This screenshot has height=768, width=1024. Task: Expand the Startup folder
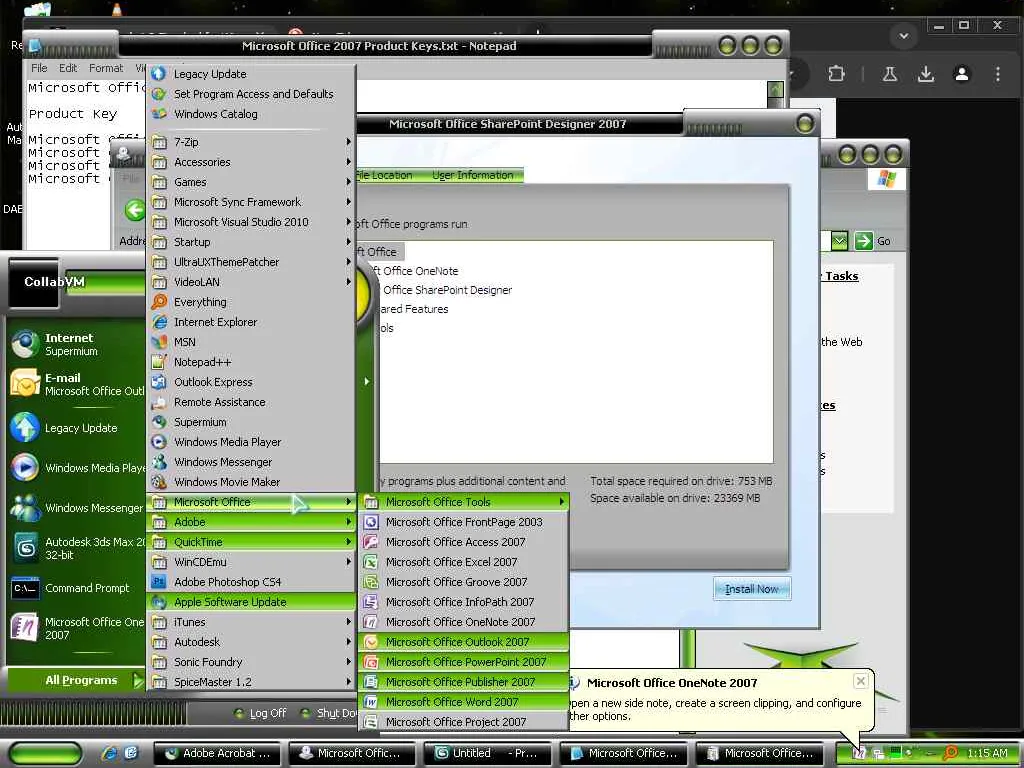pos(251,242)
